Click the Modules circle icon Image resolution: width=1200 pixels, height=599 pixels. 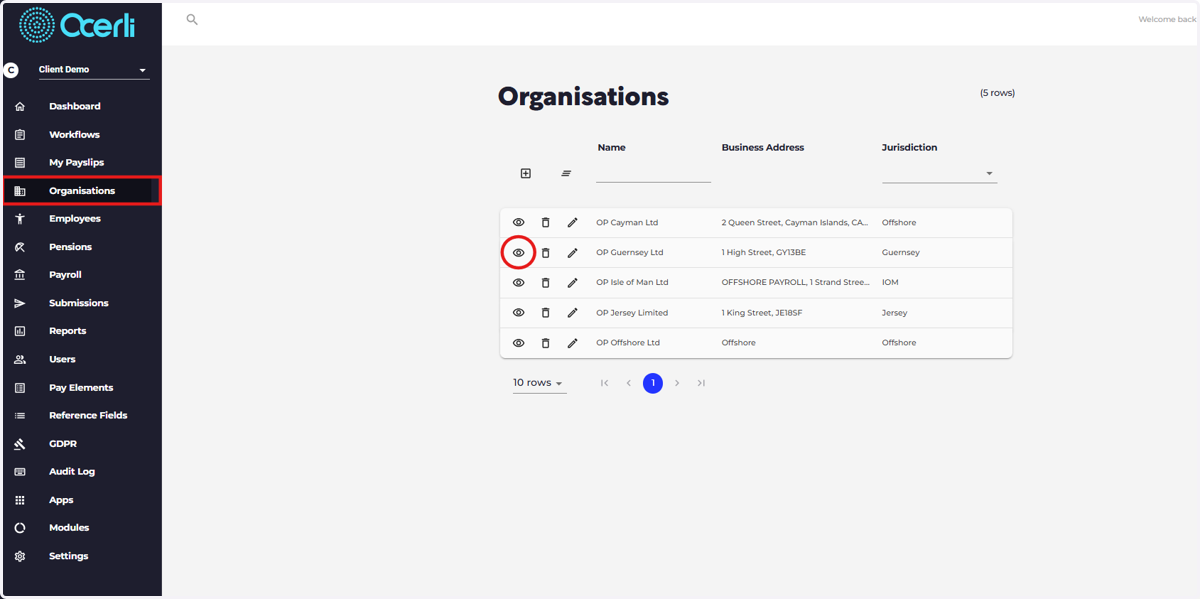tap(20, 528)
